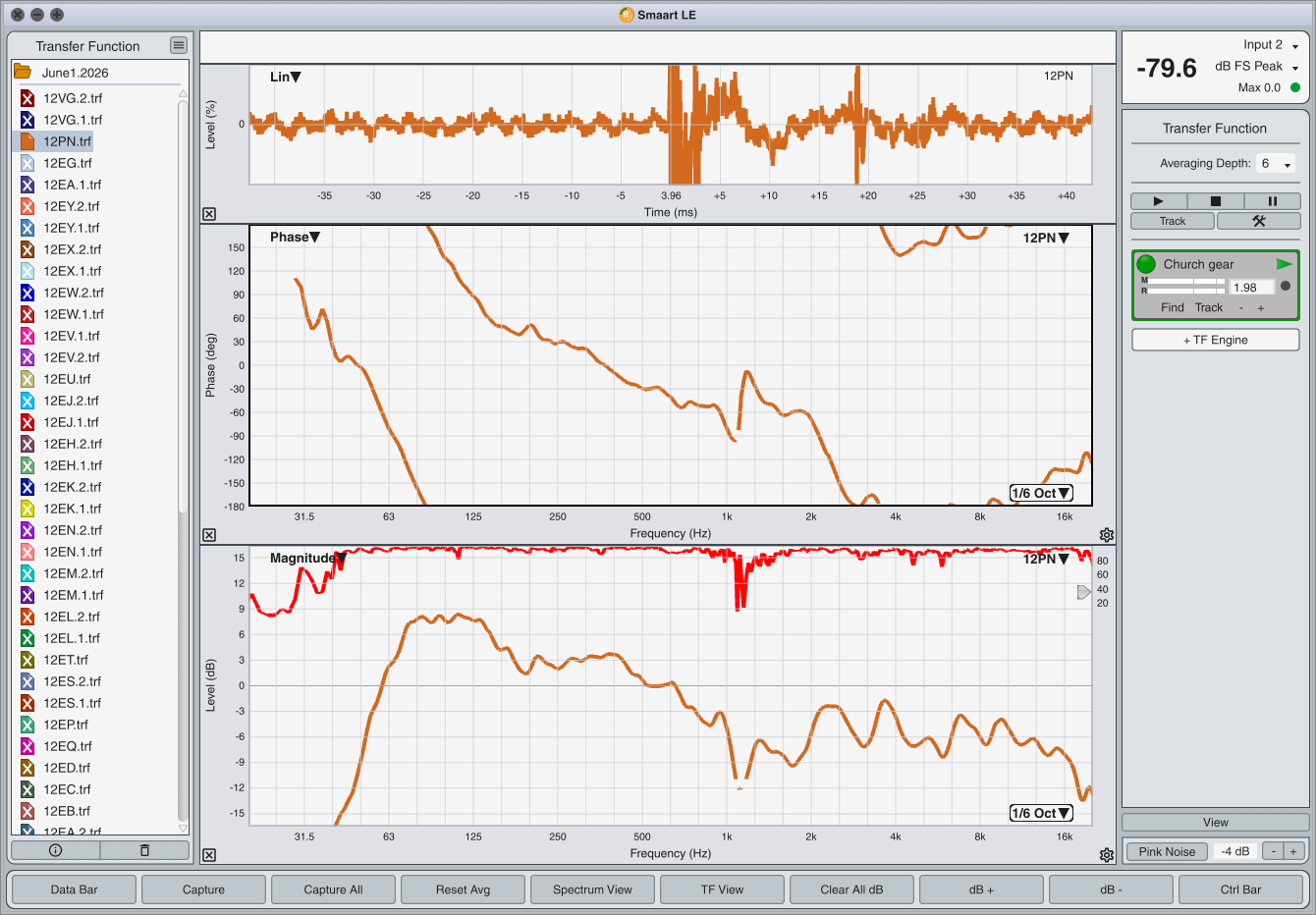Toggle visibility of 12VG.2.trf trace icon
1316x915 pixels.
pos(27,98)
